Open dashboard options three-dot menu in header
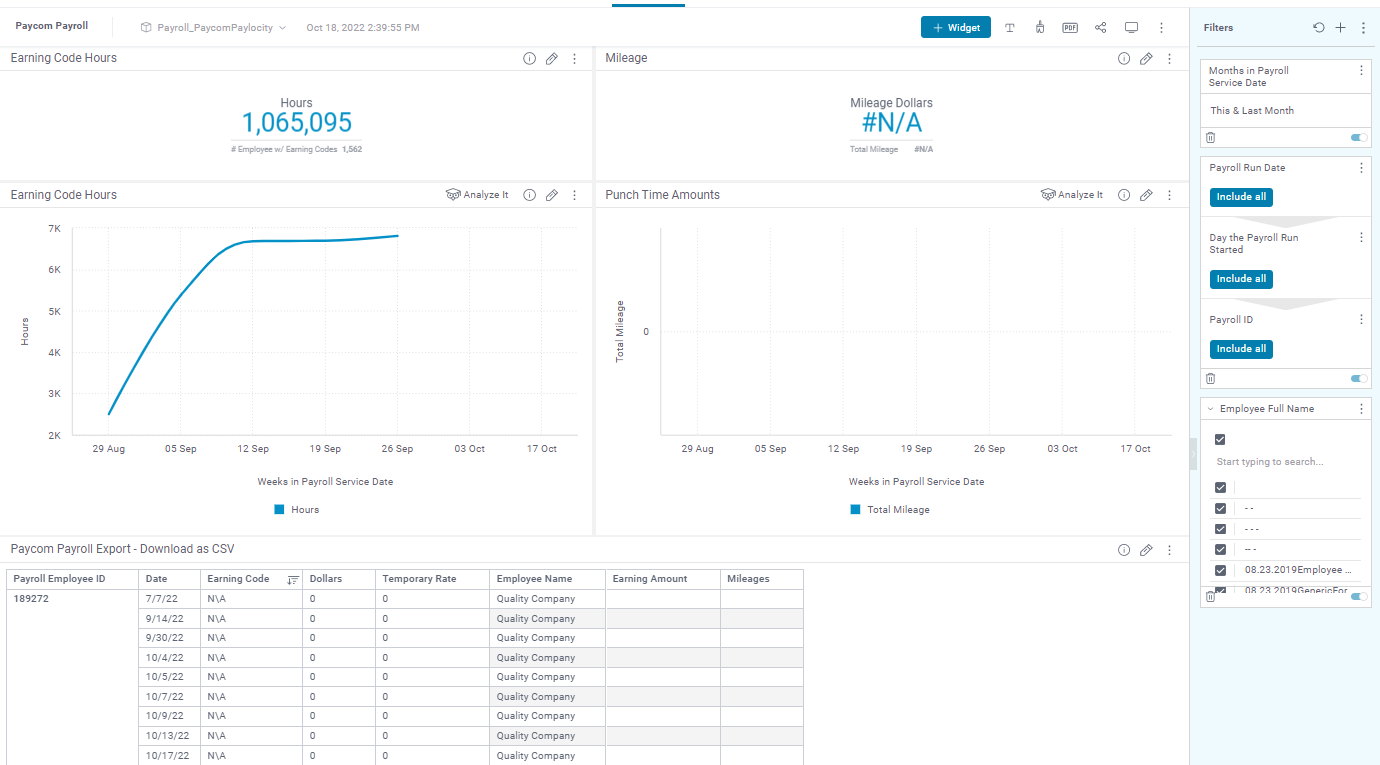1380x765 pixels. [x=1161, y=28]
